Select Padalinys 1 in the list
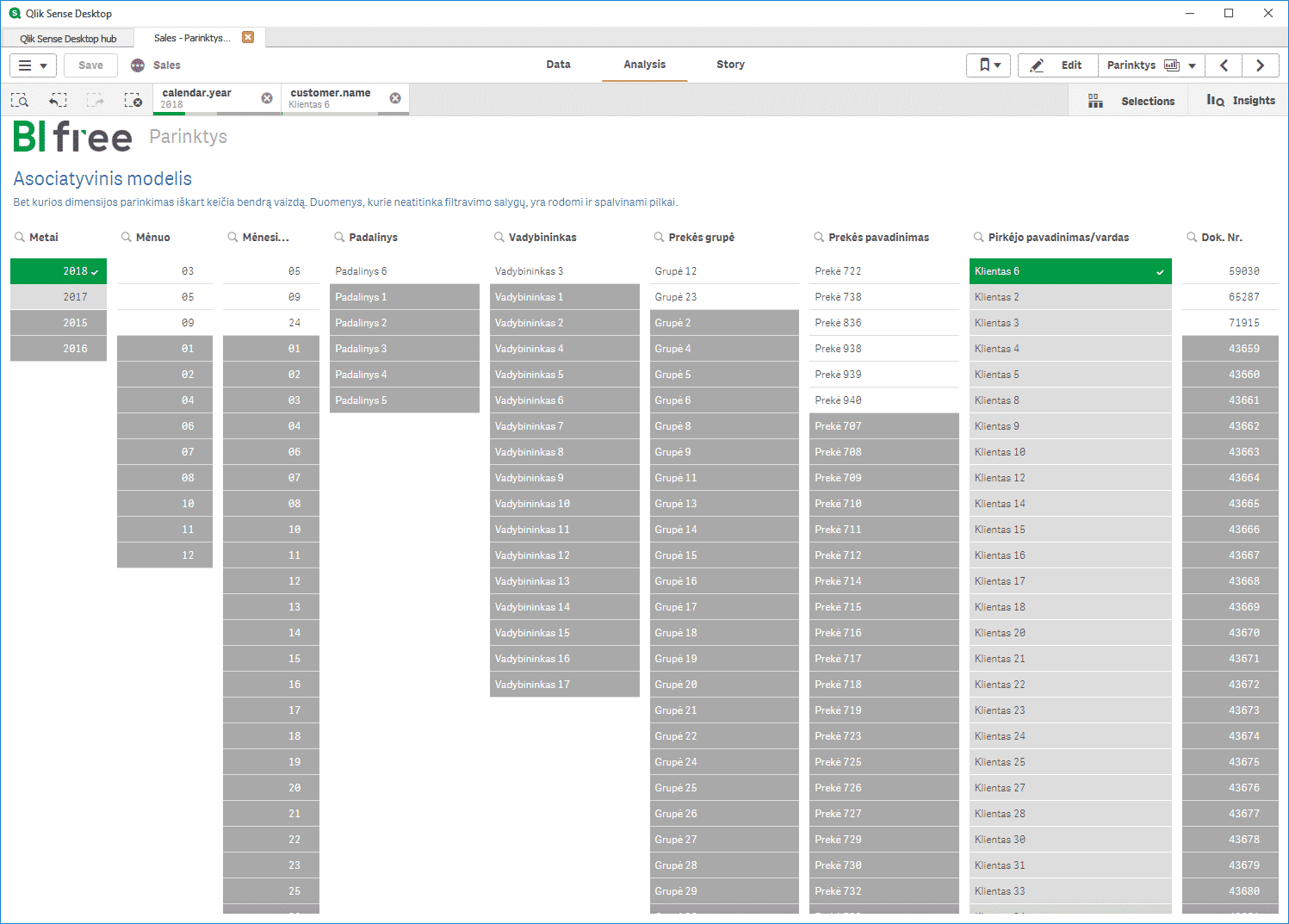 point(405,297)
